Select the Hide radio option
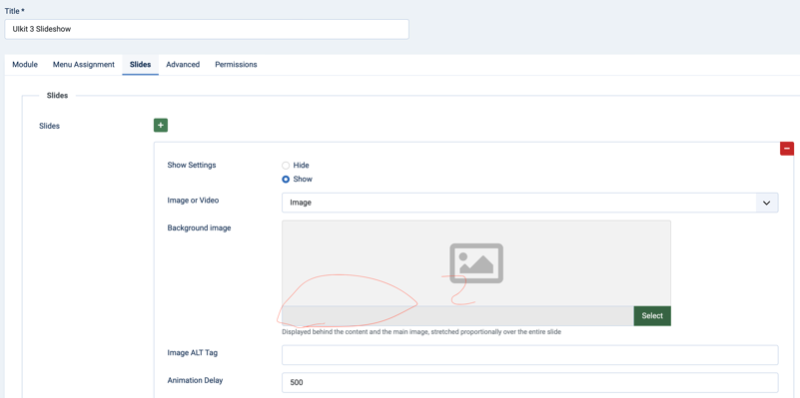The image size is (800, 398). [x=286, y=165]
